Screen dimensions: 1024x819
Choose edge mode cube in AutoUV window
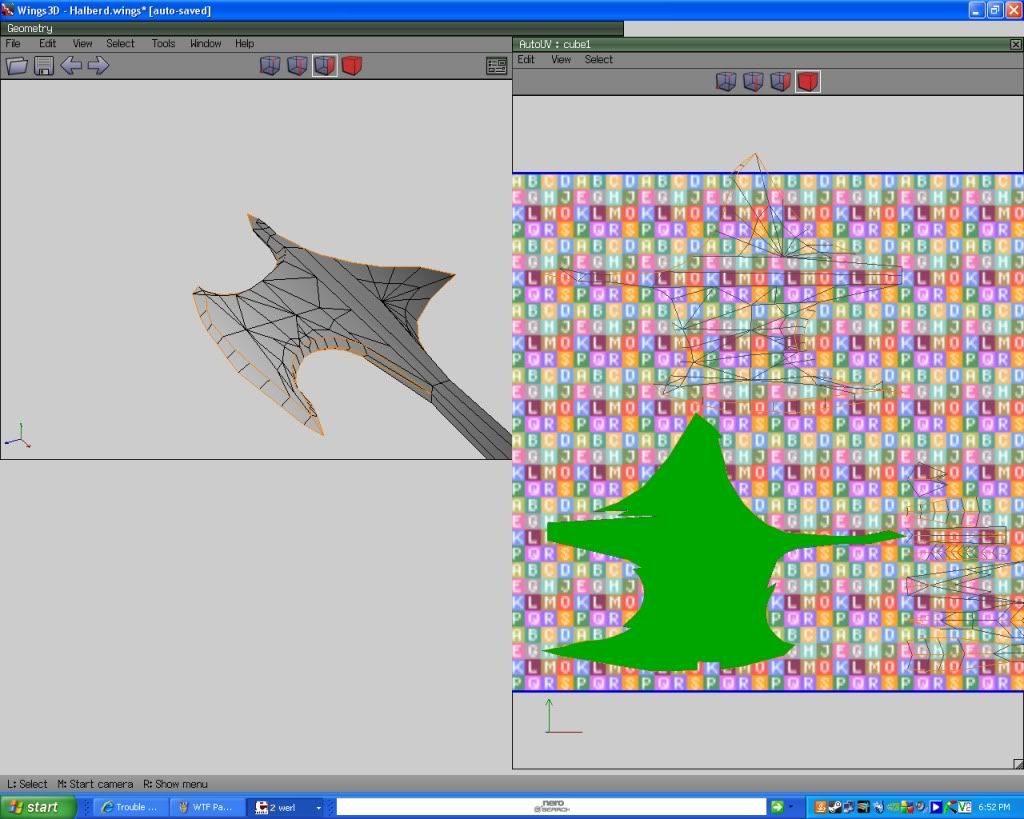pyautogui.click(x=753, y=82)
